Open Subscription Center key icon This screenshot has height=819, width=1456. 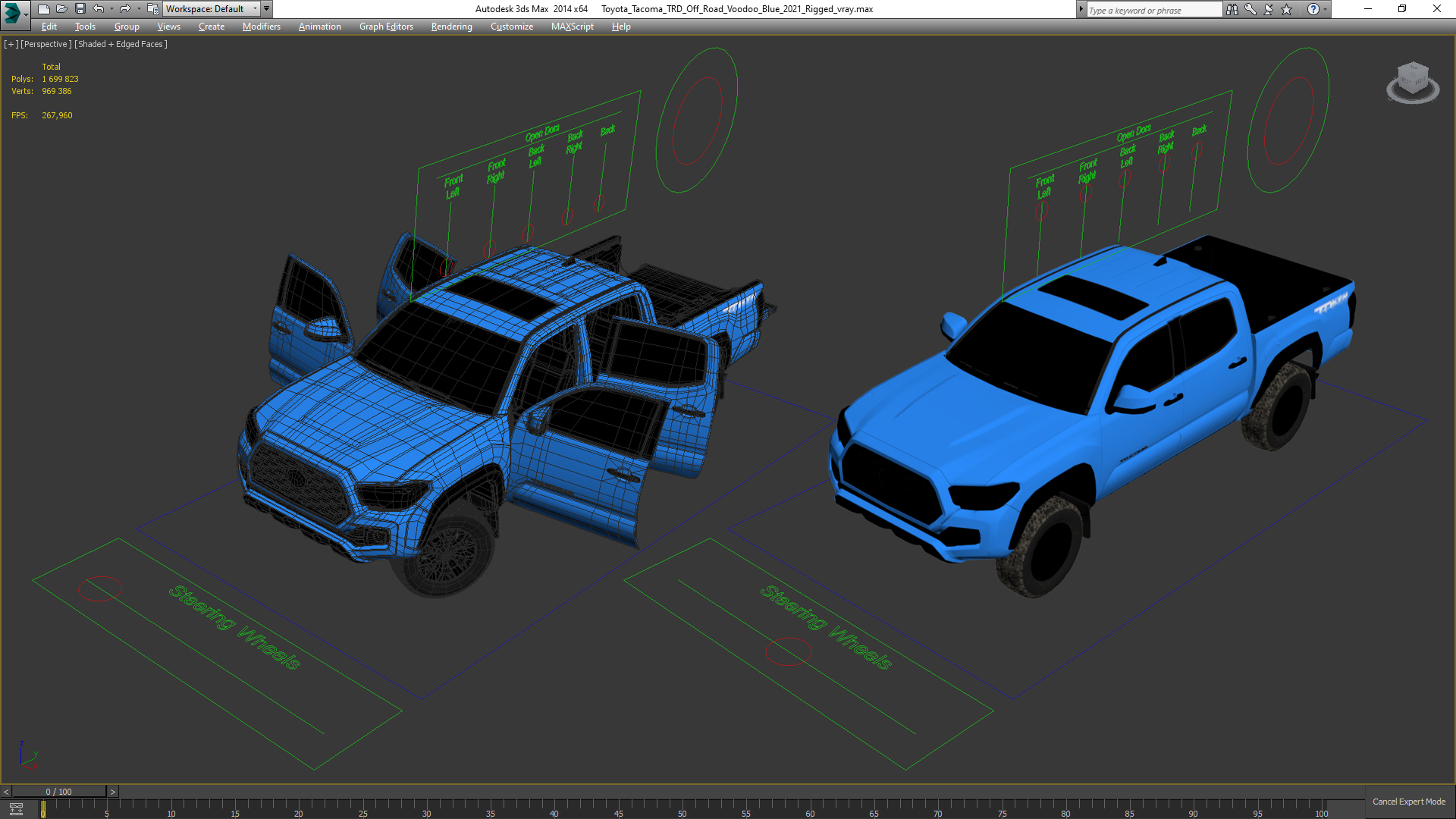click(x=1250, y=9)
